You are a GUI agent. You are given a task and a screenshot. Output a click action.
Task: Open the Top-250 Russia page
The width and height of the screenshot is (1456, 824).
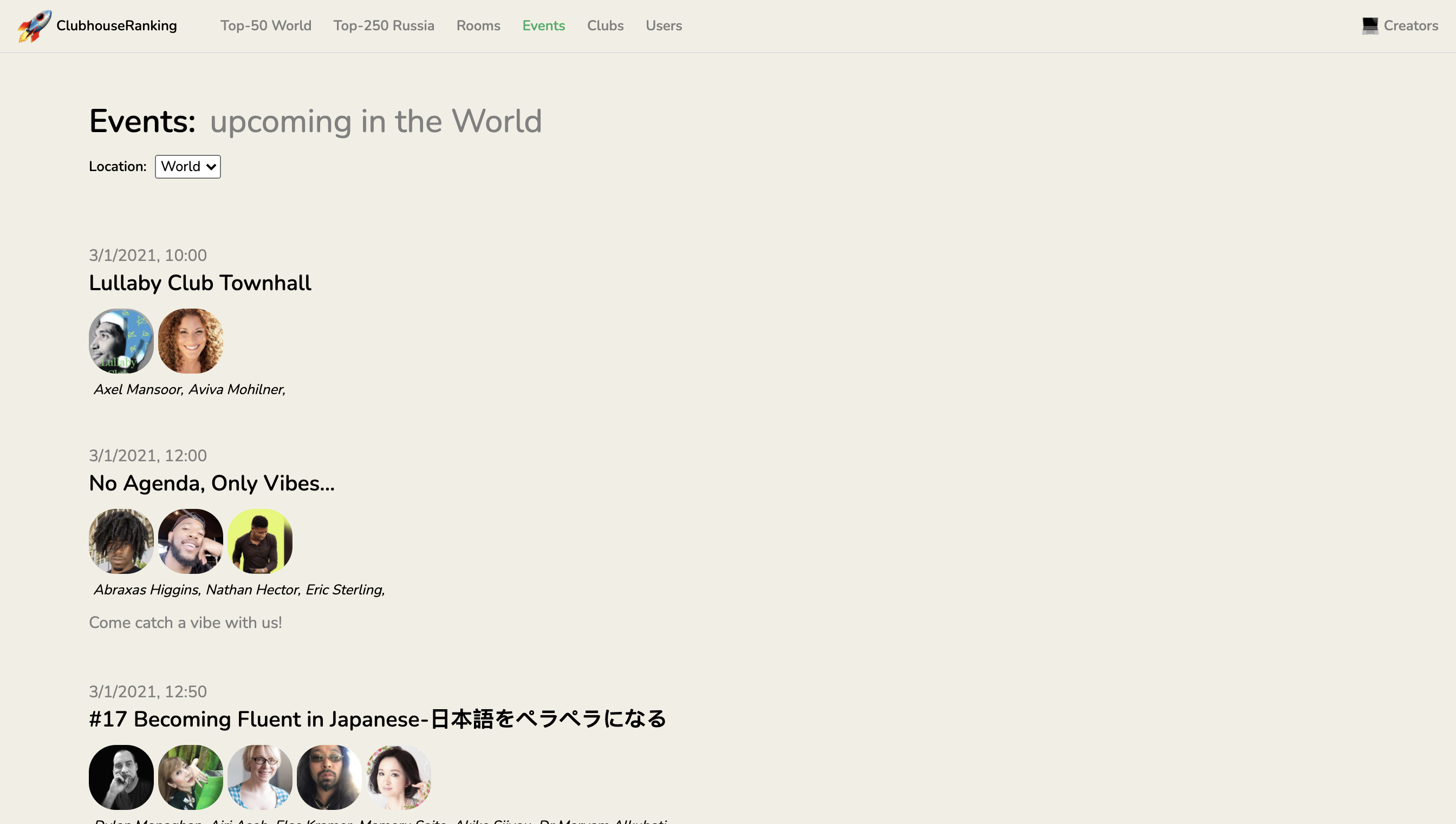click(x=383, y=25)
